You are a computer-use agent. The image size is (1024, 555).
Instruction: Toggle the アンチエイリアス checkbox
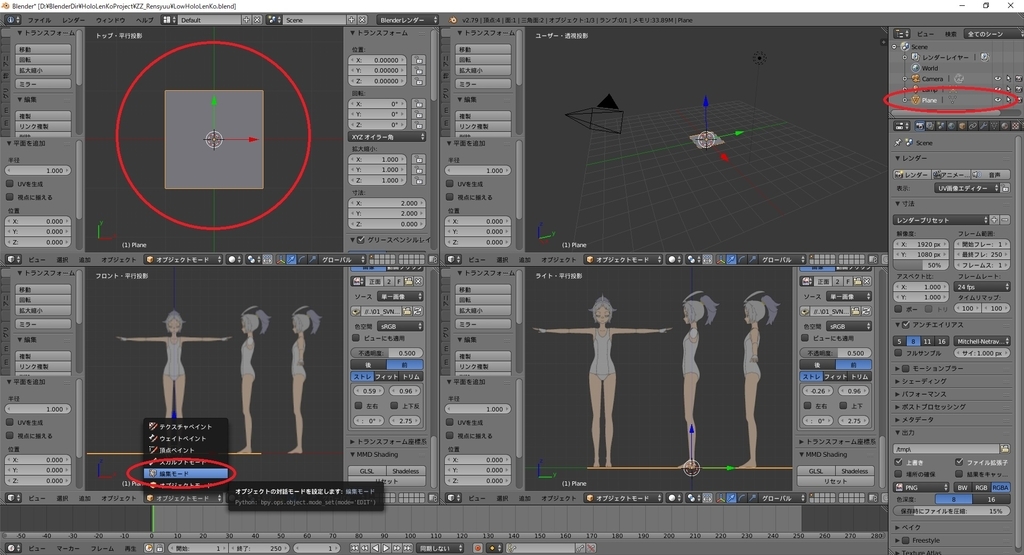click(905, 325)
